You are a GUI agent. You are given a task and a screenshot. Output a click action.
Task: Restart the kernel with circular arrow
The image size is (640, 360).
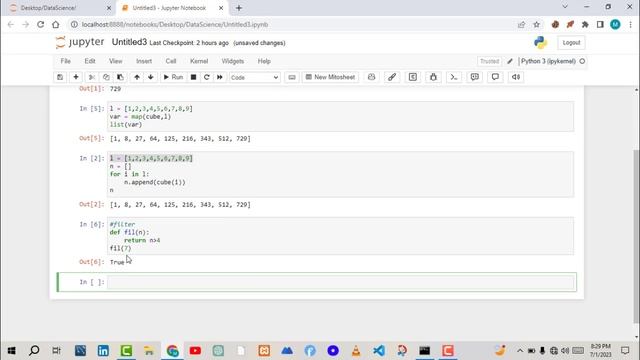(207, 77)
